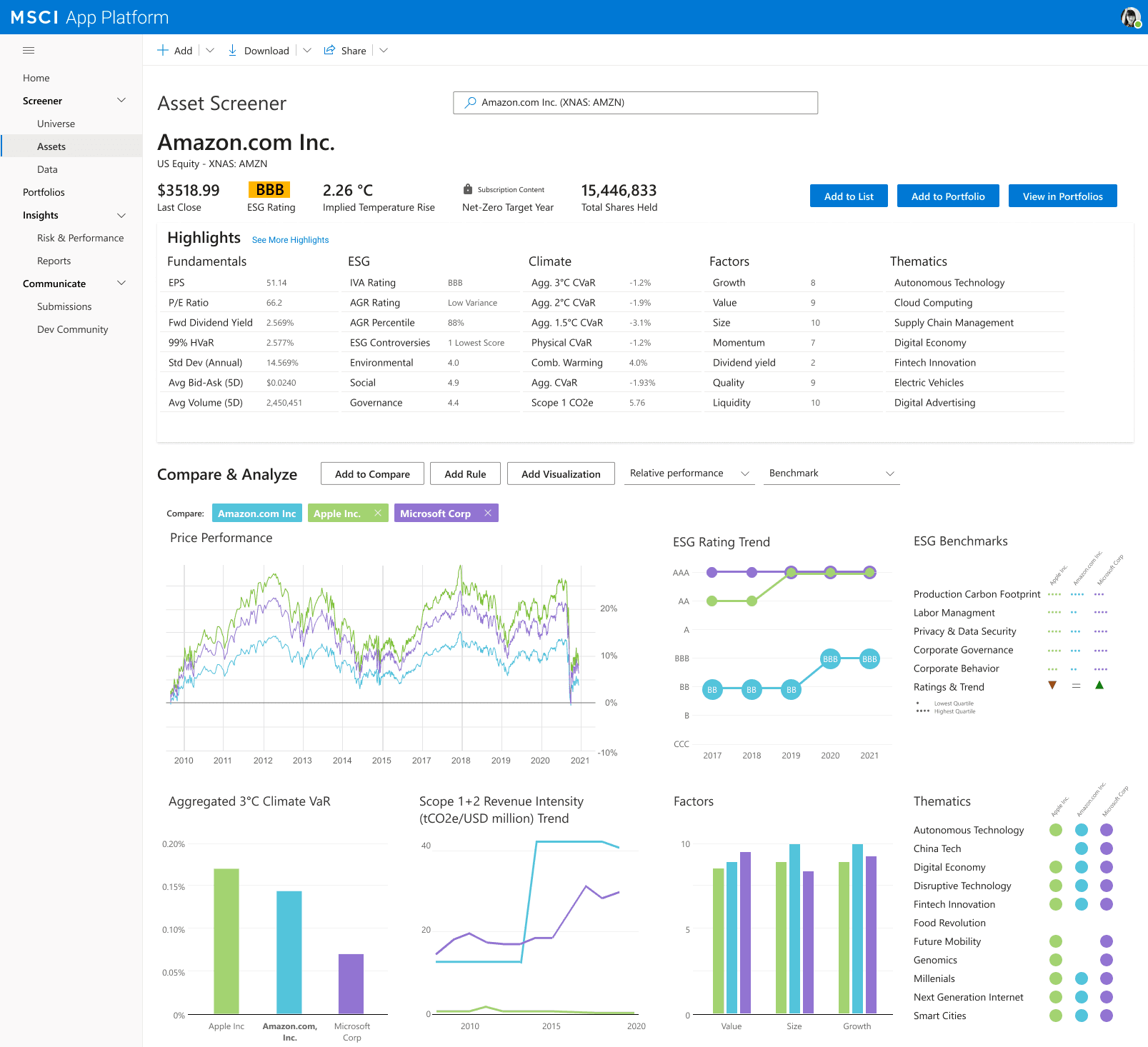
Task: Click Amazon dot for Smart Cities
Action: [1082, 1016]
